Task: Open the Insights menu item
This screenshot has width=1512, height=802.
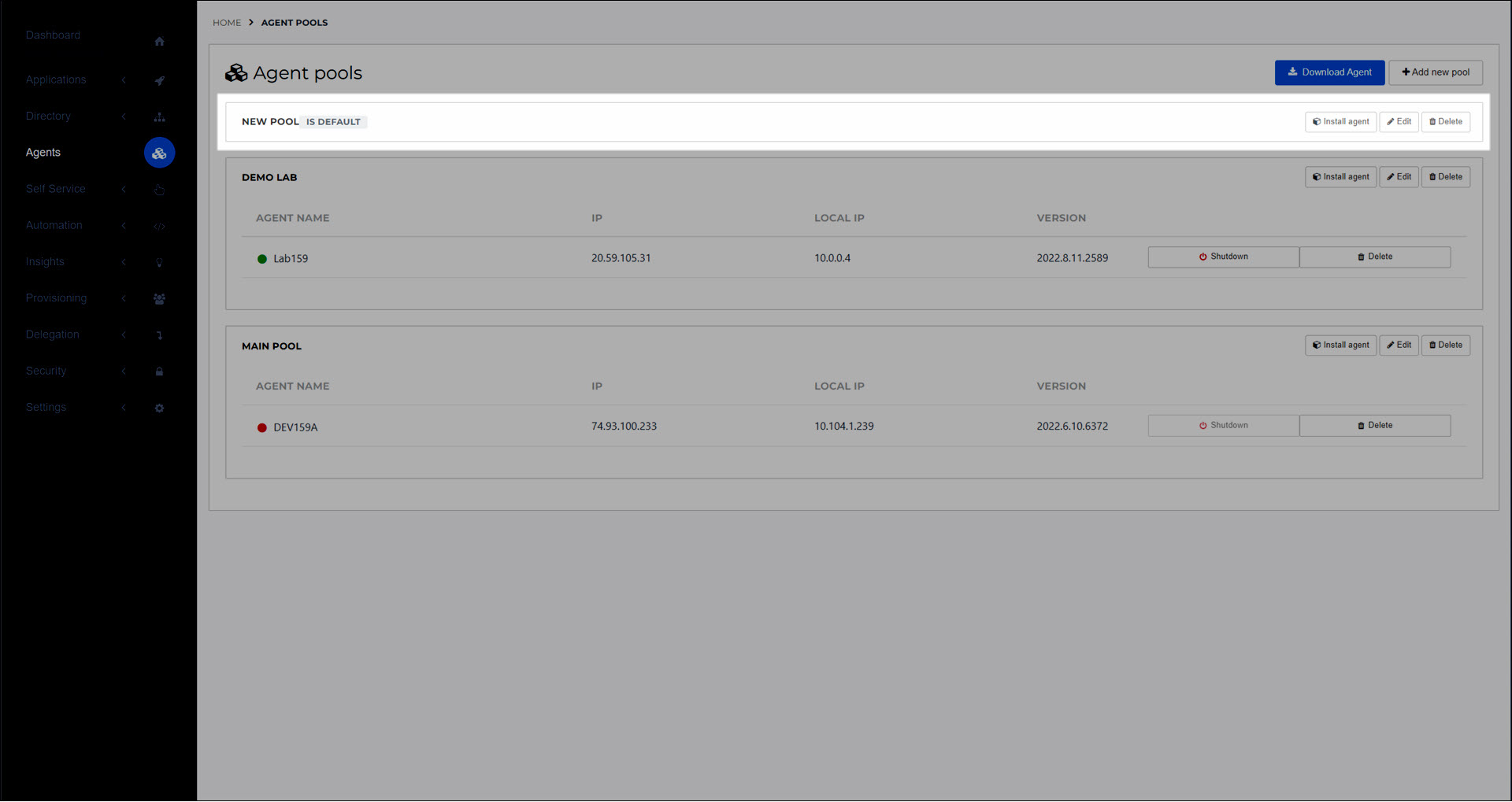Action: click(45, 261)
